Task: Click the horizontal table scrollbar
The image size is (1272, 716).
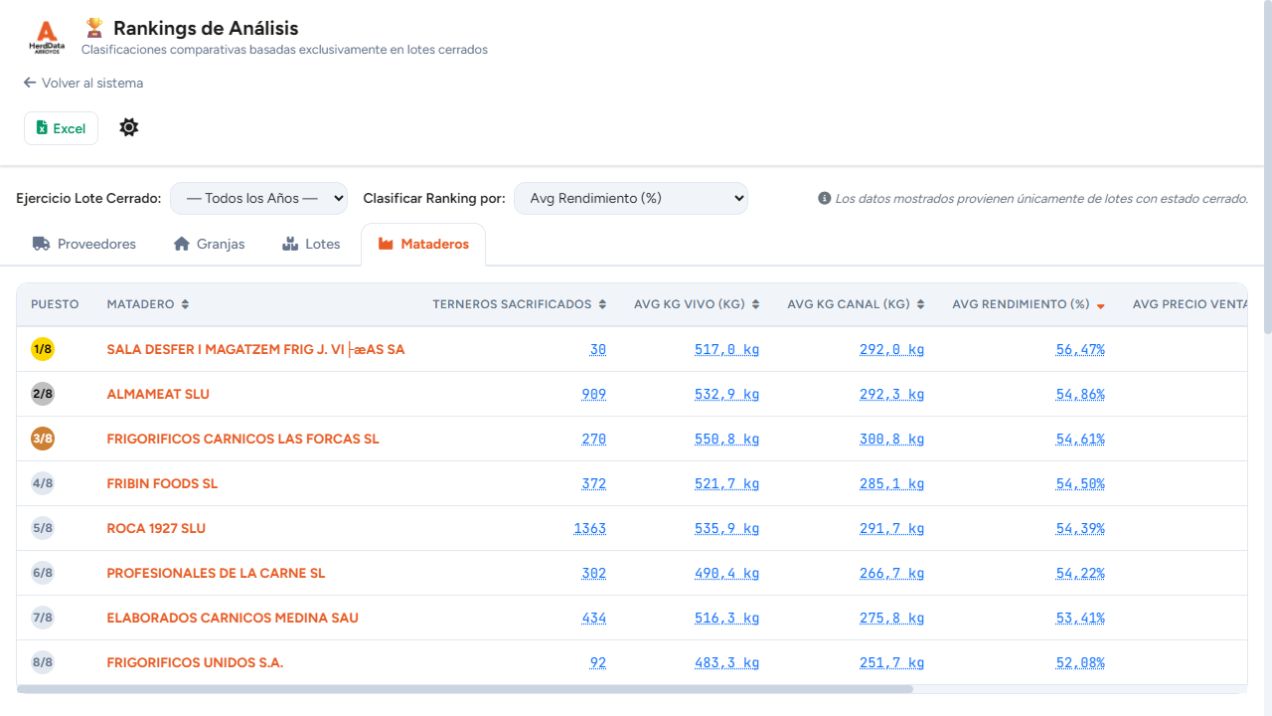Action: tap(465, 689)
